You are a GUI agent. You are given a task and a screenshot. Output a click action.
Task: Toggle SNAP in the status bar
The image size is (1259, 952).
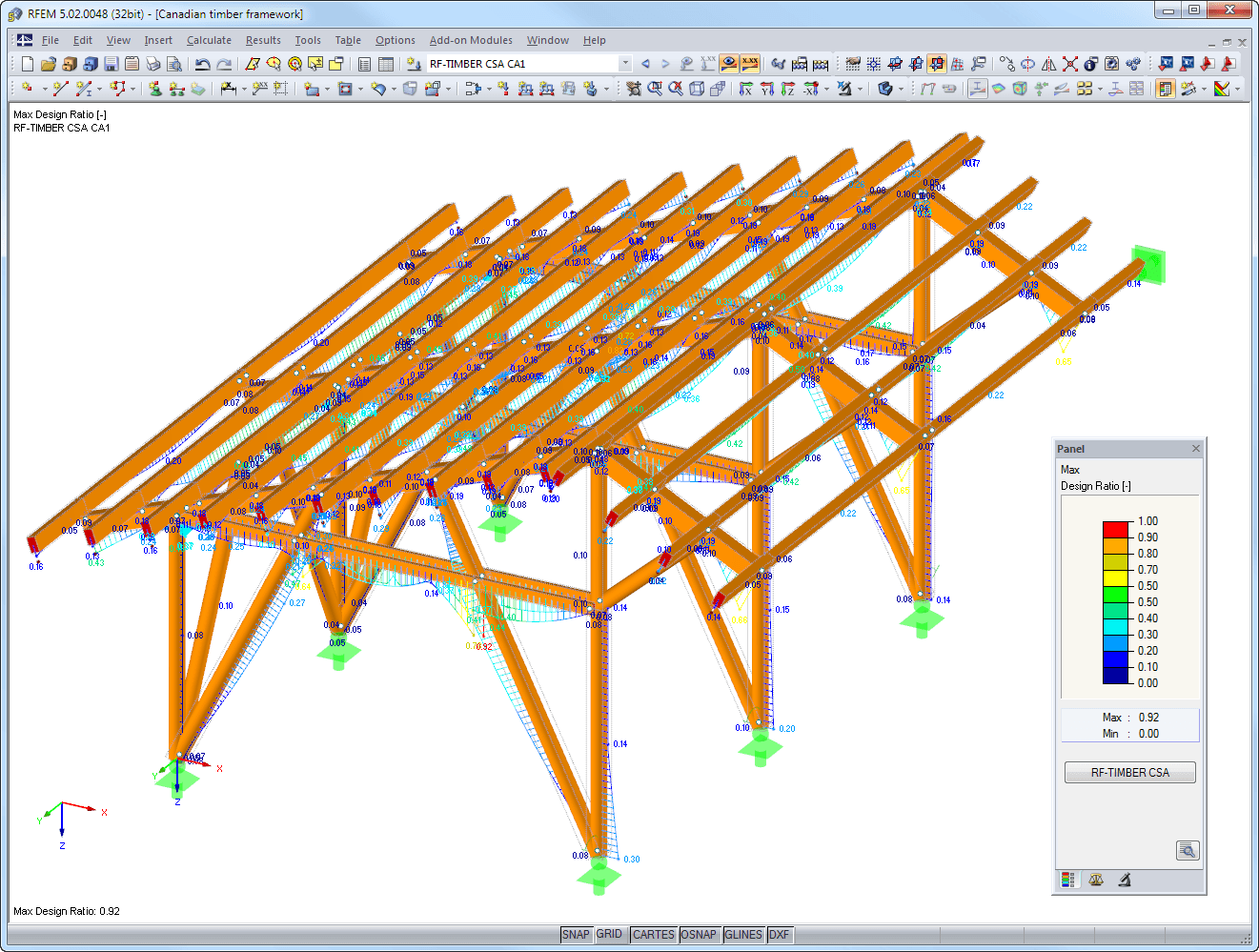(x=577, y=935)
